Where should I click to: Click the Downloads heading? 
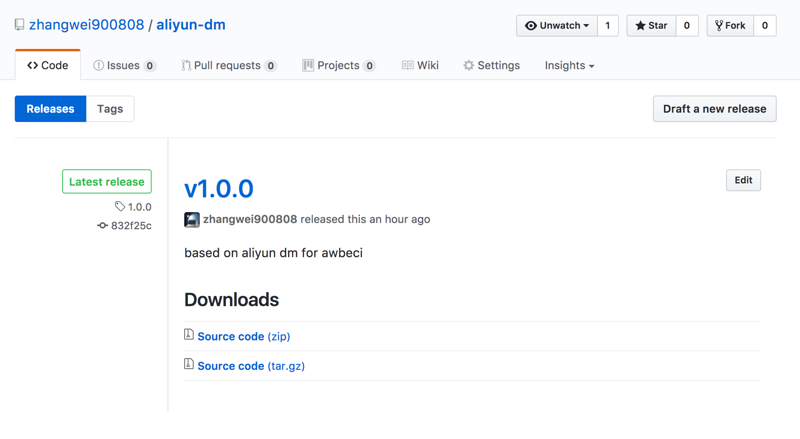232,300
